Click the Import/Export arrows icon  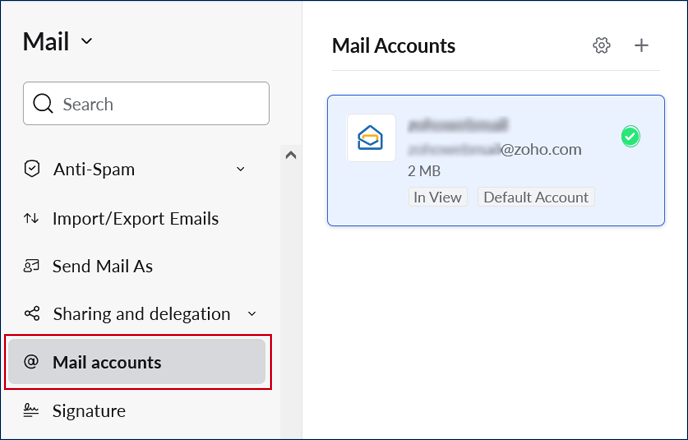[x=31, y=218]
